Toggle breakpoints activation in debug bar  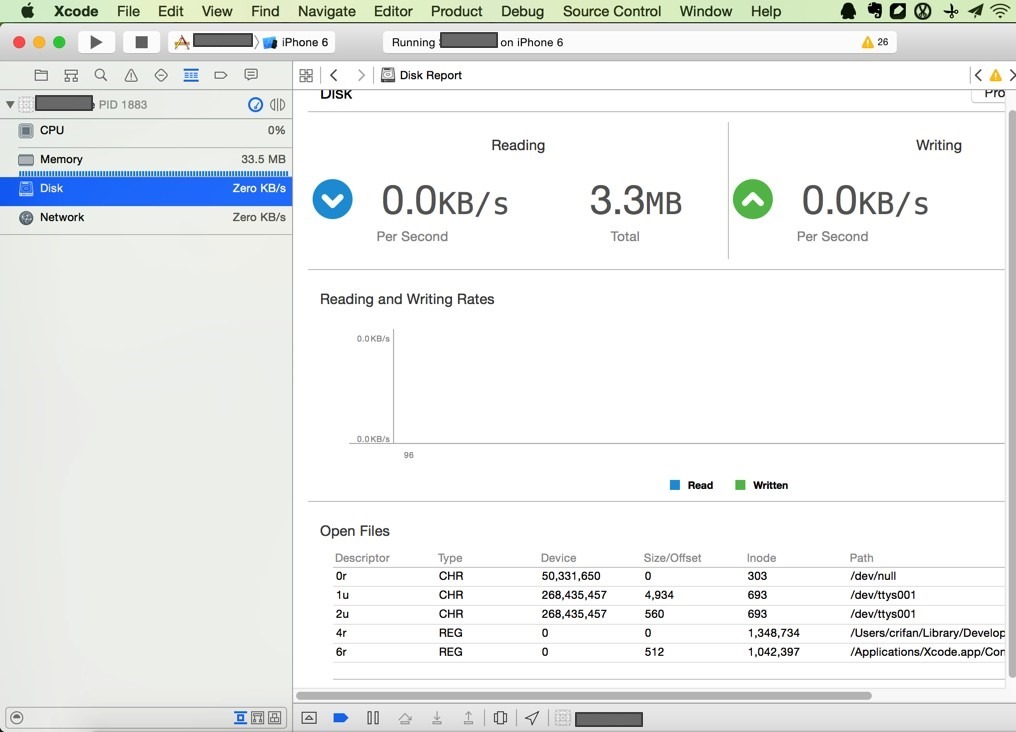(340, 718)
